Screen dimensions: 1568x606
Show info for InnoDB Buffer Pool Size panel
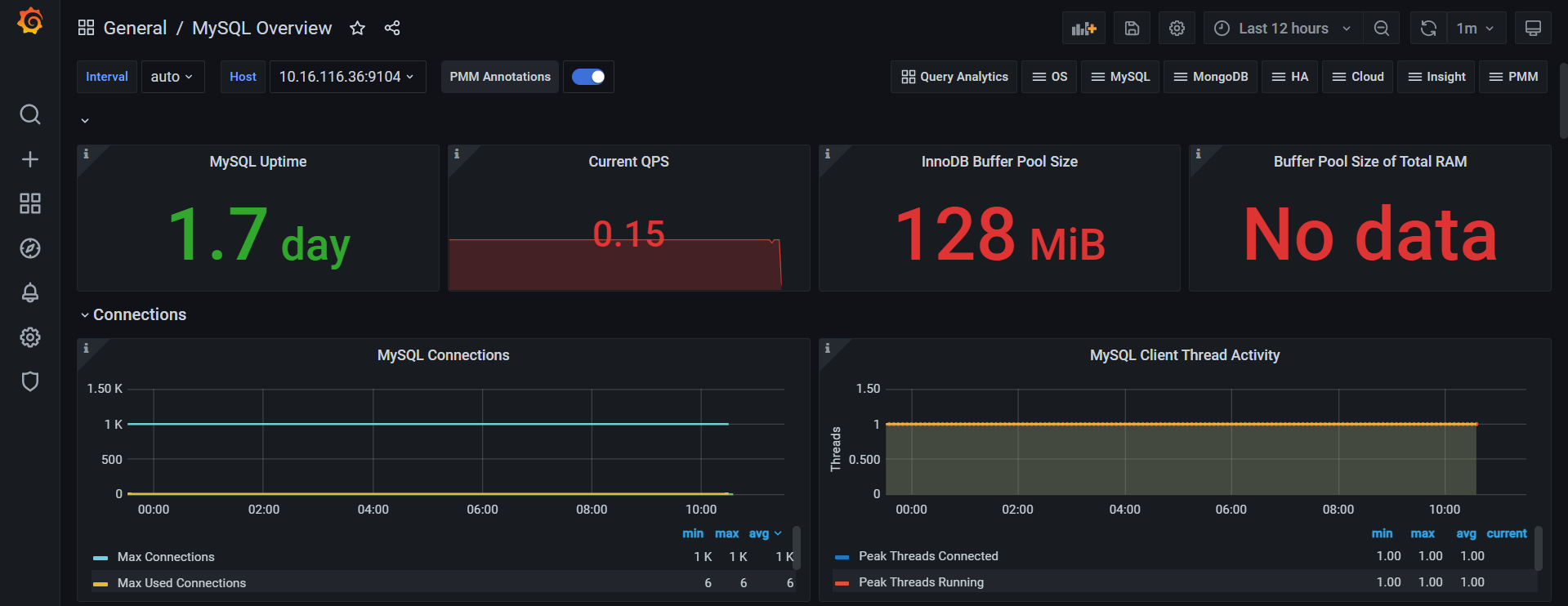[828, 154]
